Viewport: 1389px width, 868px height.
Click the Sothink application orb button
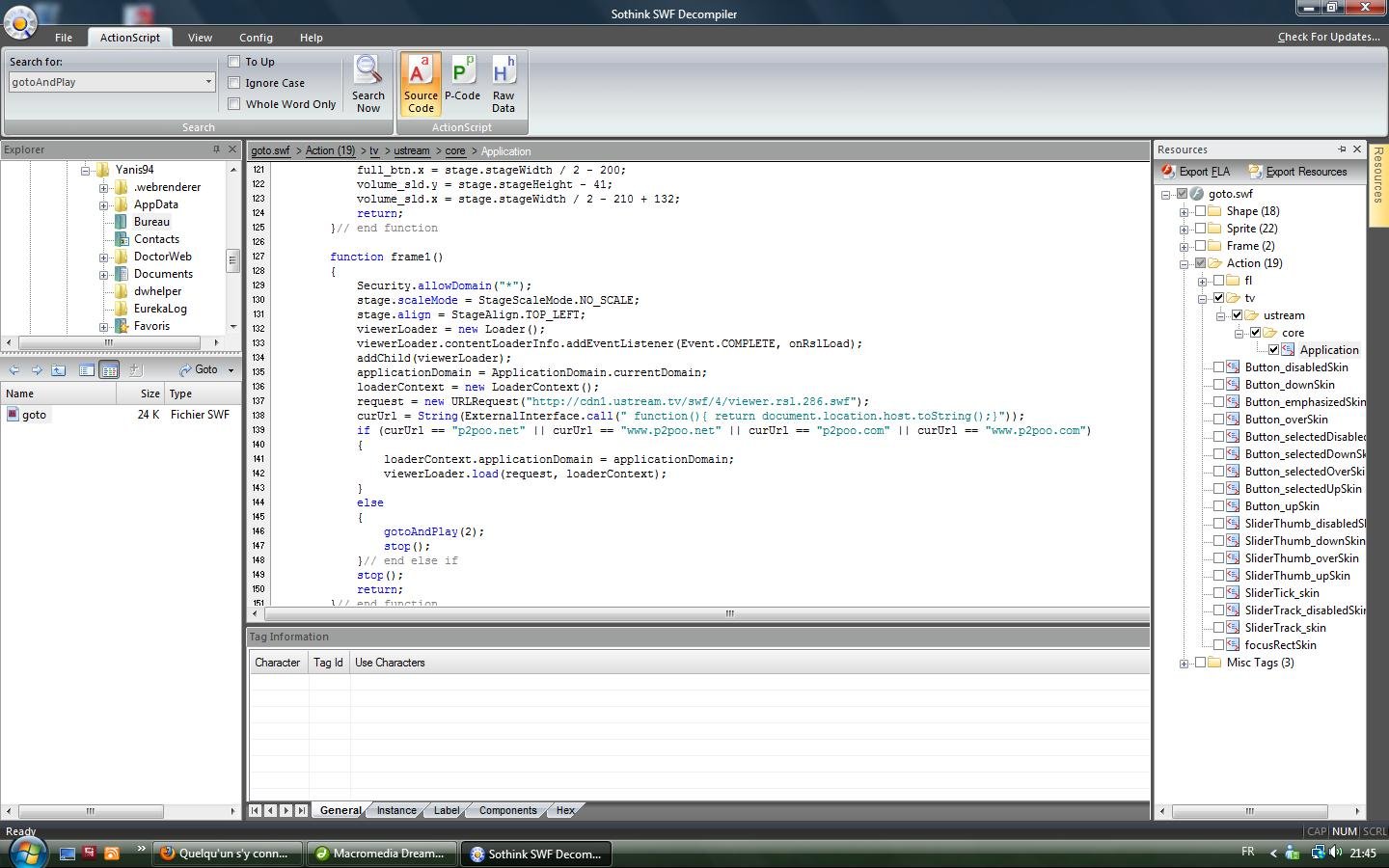pos(20,21)
